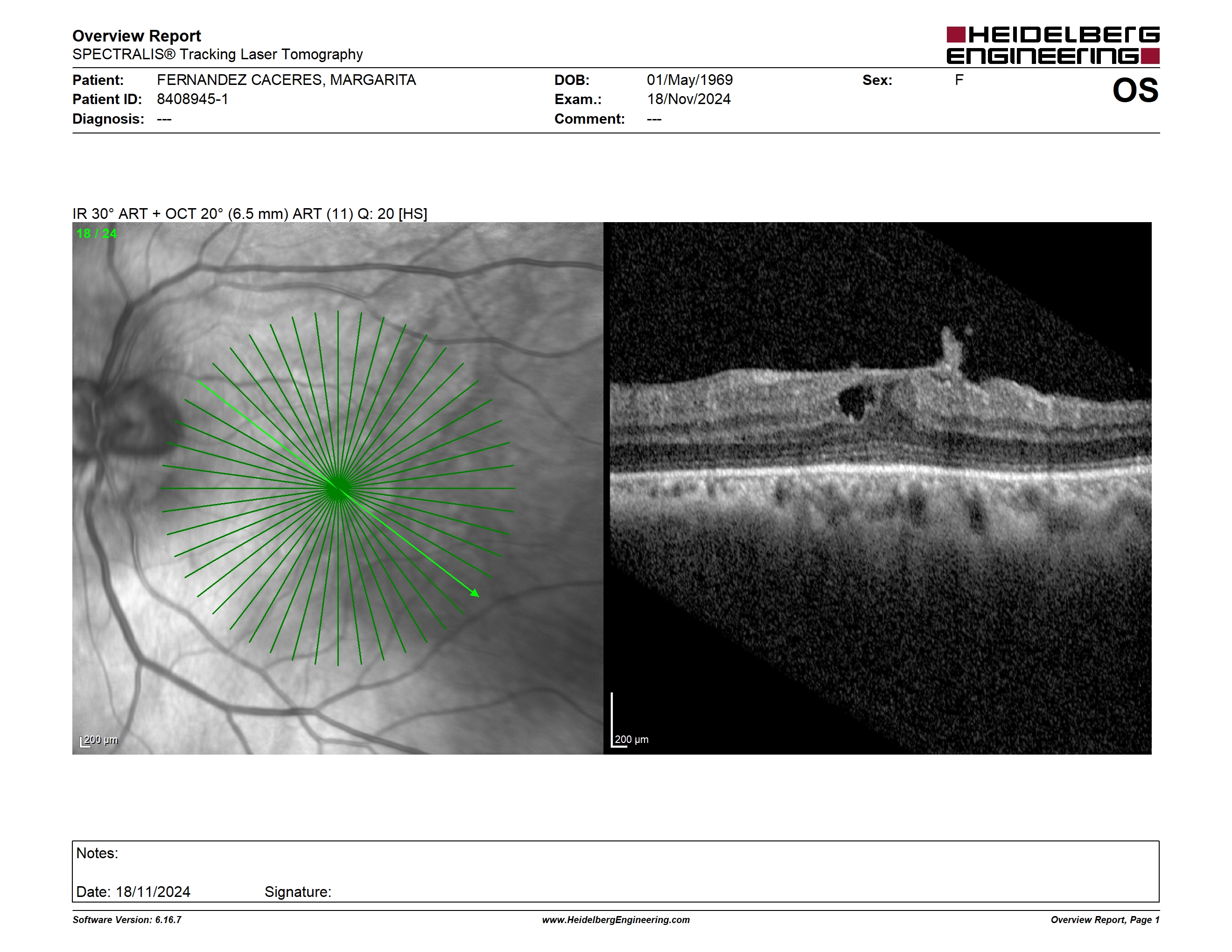Screen dimensions: 1232x952
Task: Click the OCT B-scan cross-section image
Action: [878, 488]
